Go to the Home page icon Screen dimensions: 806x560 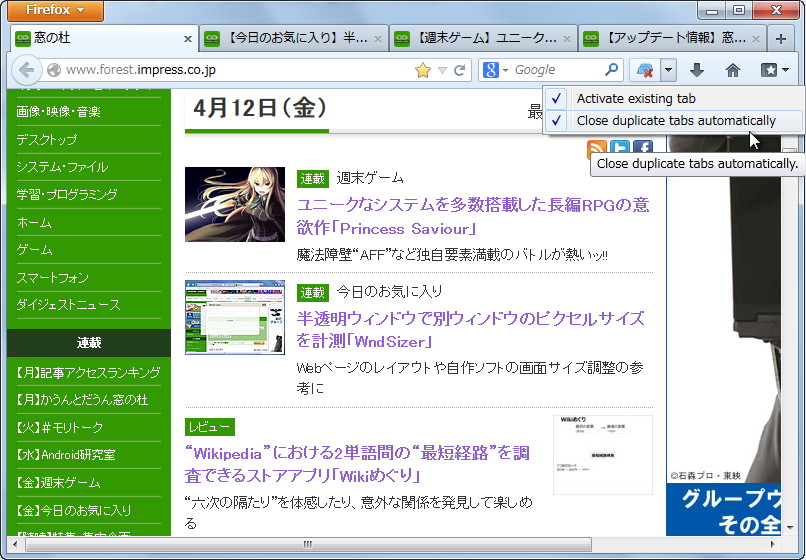click(x=732, y=70)
